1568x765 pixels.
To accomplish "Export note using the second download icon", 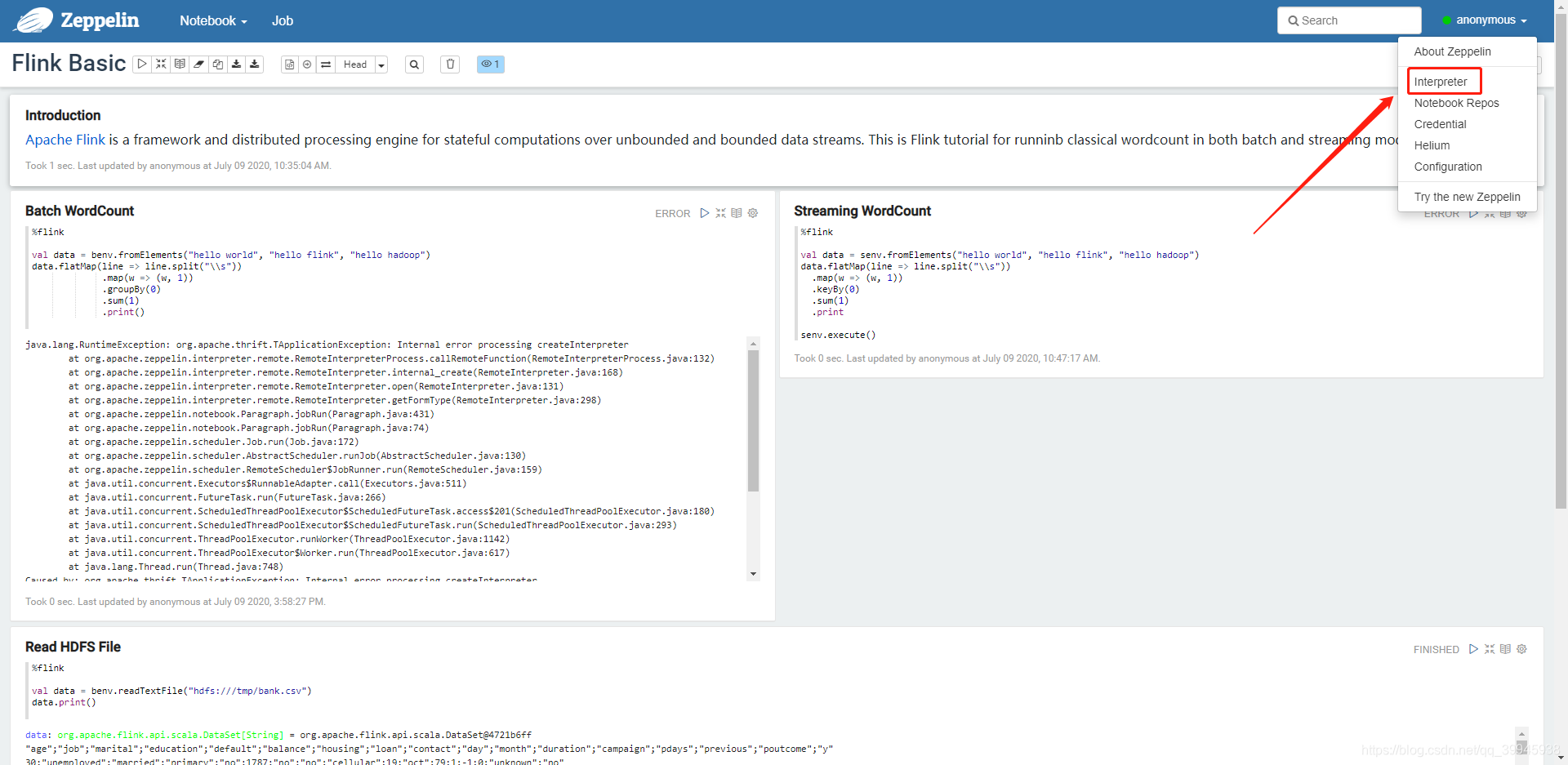I will (x=255, y=64).
